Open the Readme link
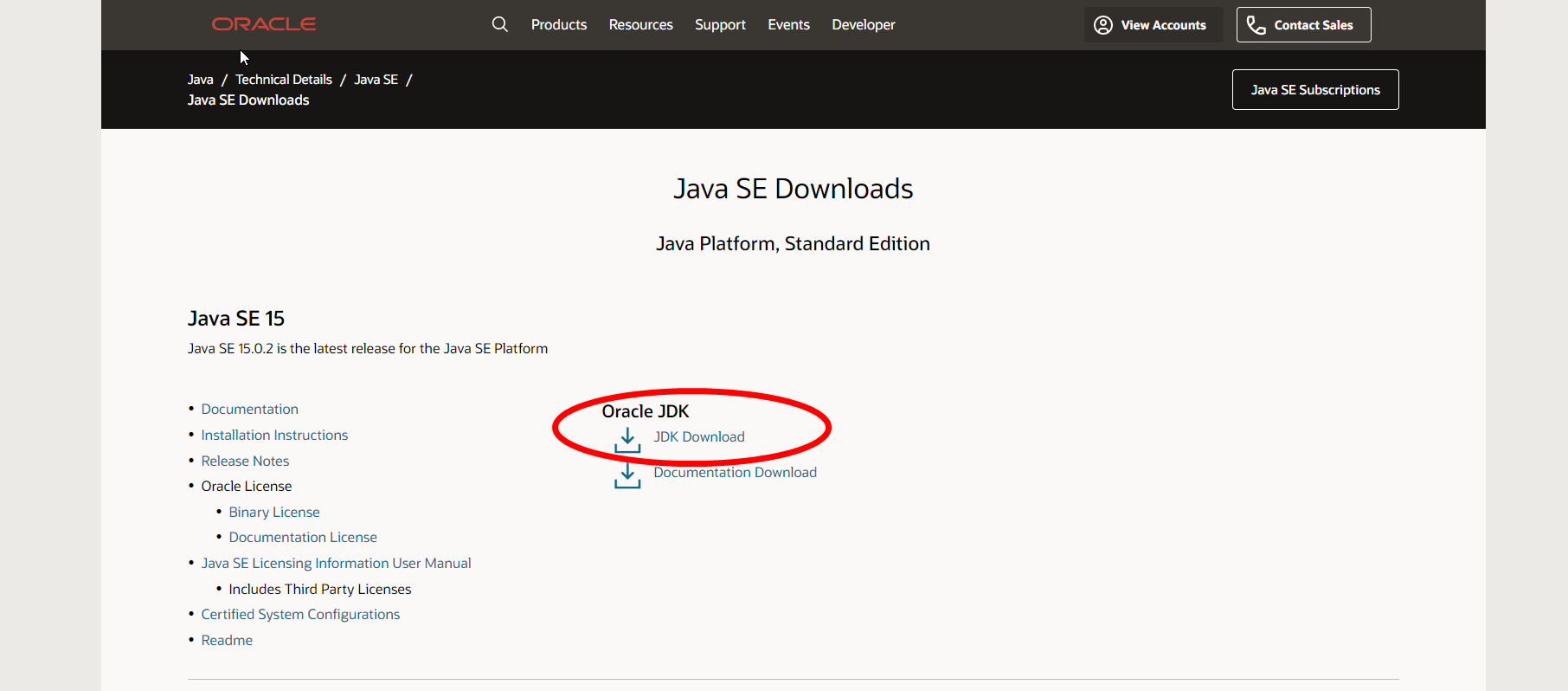 (x=227, y=640)
